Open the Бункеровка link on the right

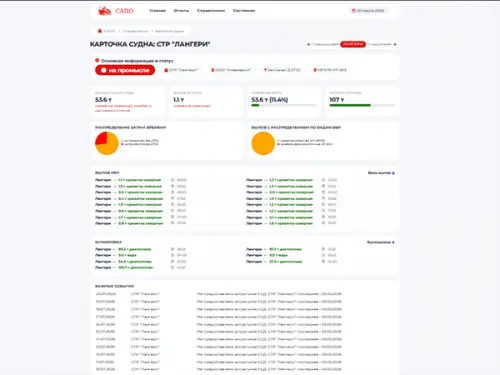(x=381, y=242)
